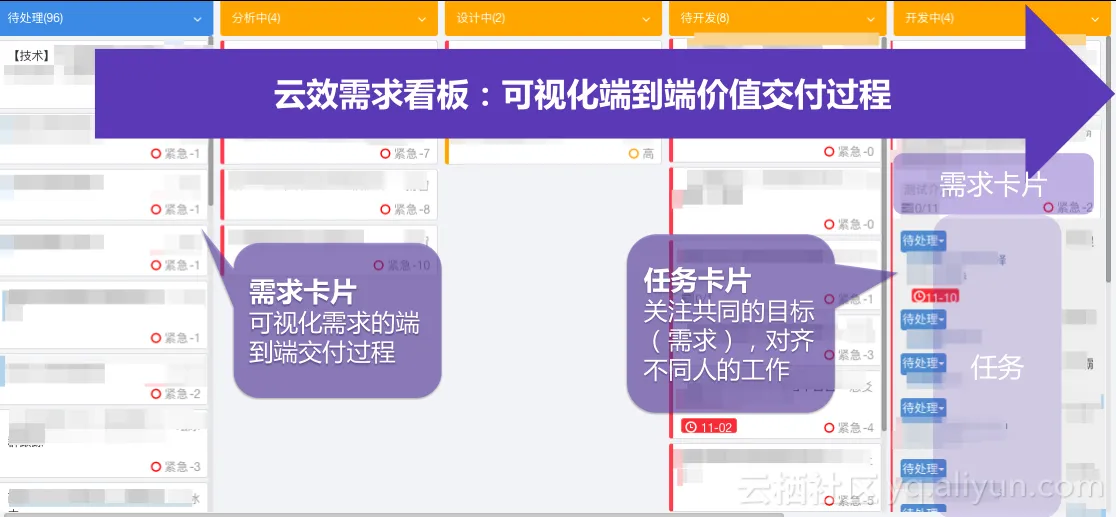Select the 开发中(4) column title
The width and height of the screenshot is (1116, 517).
pos(930,19)
